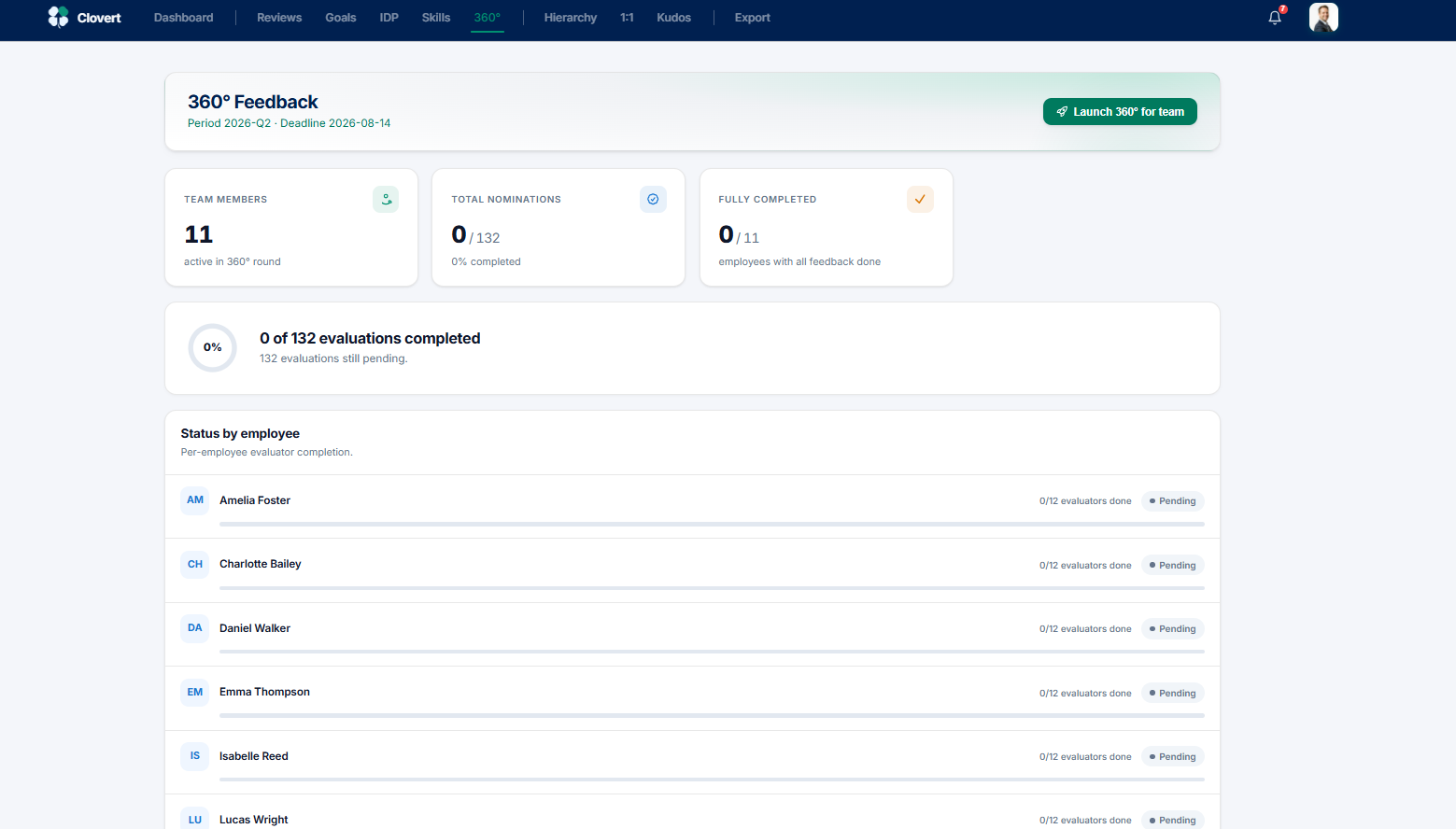Click the Team Members count 11
Viewport: 1456px width, 829px height.
point(198,234)
